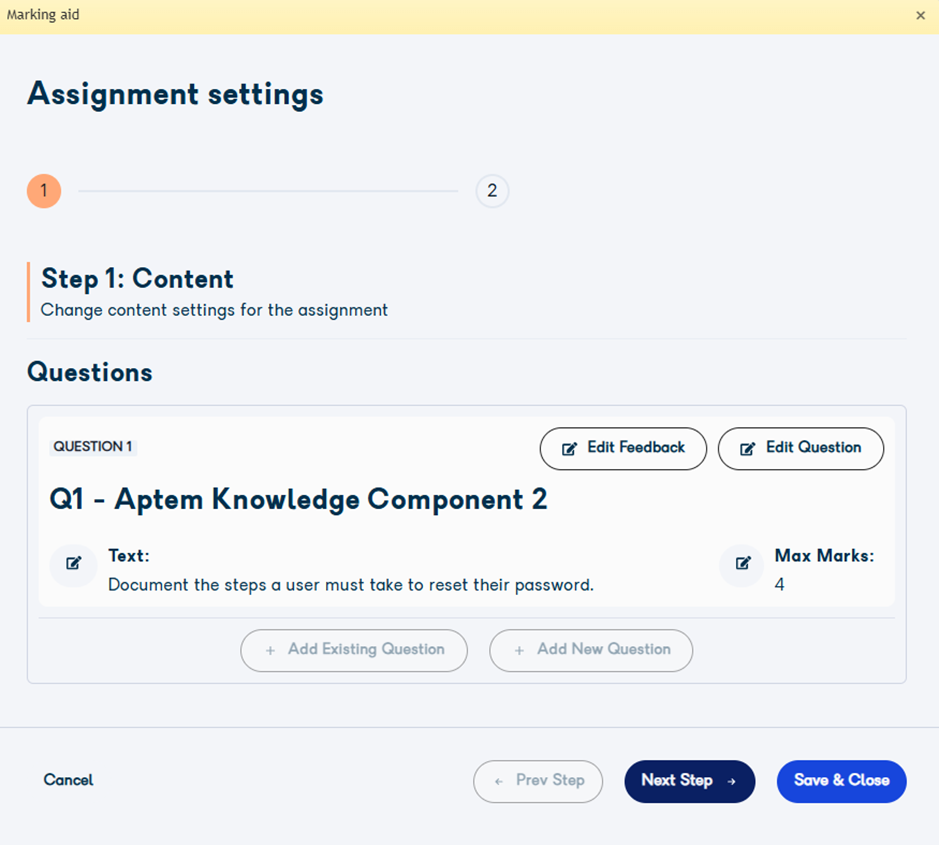Click the plus icon on Add Existing Question
The width and height of the screenshot is (939, 845).
pyautogui.click(x=270, y=650)
